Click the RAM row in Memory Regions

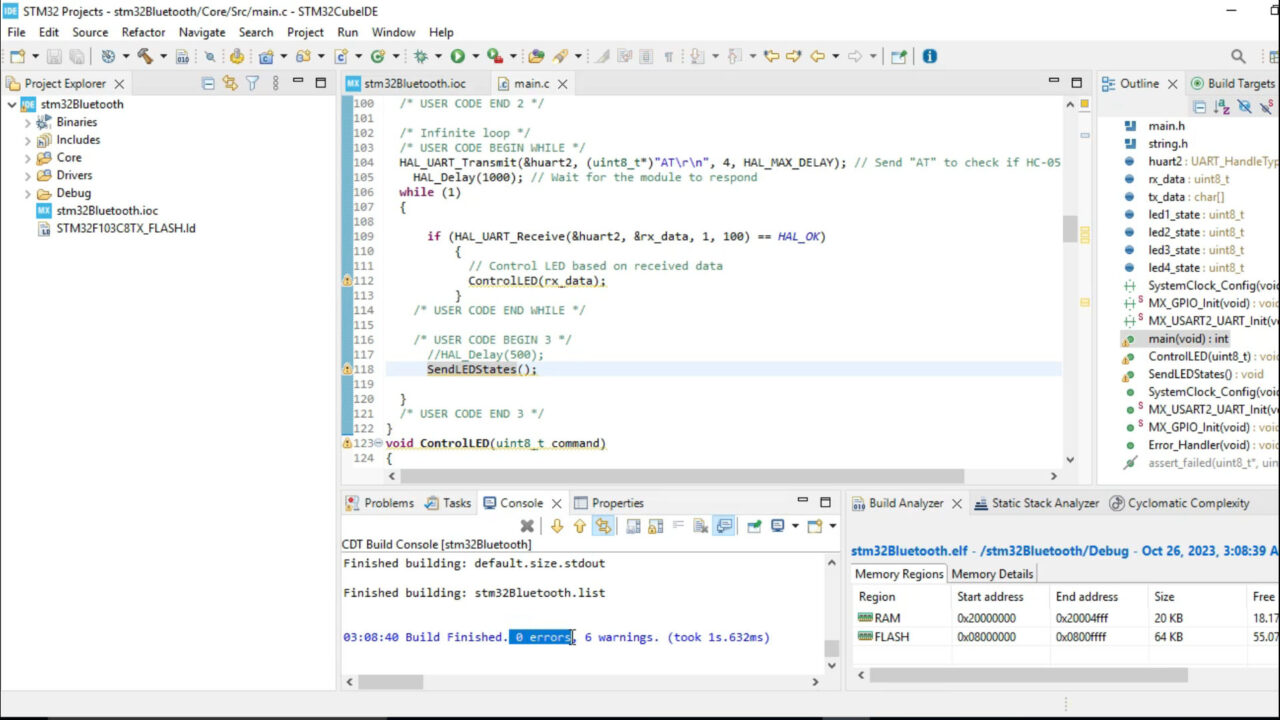coord(1066,618)
